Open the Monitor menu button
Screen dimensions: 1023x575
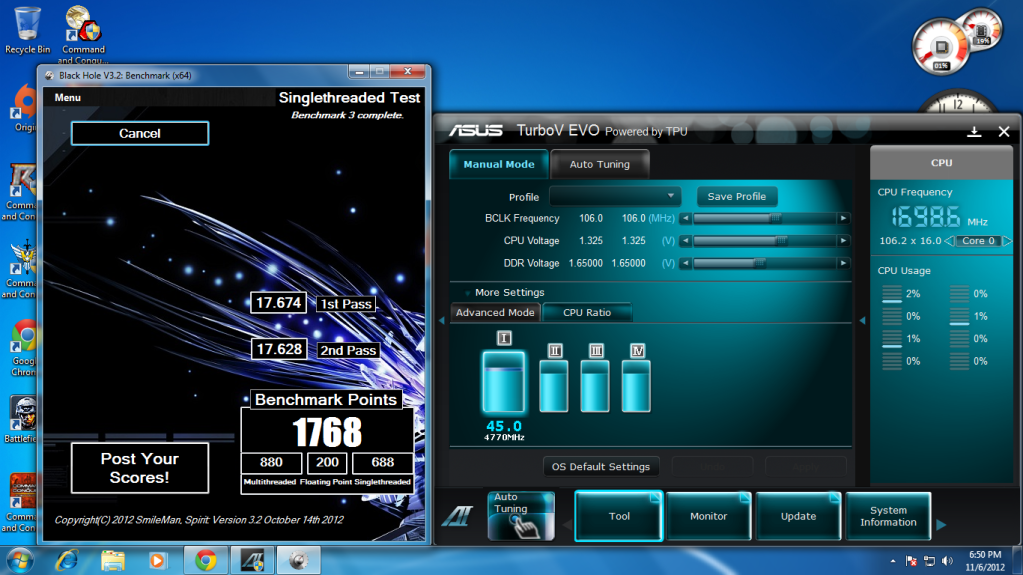coord(709,516)
